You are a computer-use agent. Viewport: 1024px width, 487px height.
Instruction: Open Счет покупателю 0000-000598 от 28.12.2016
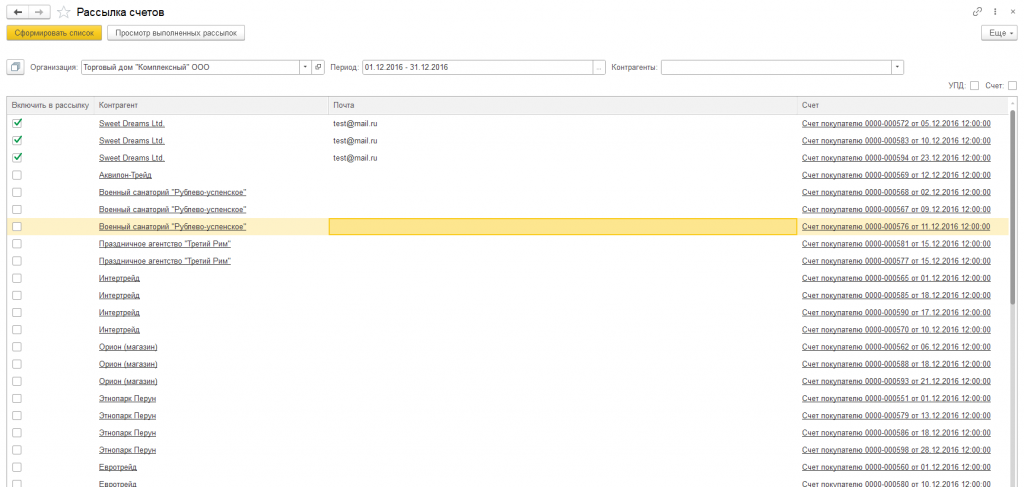(896, 450)
